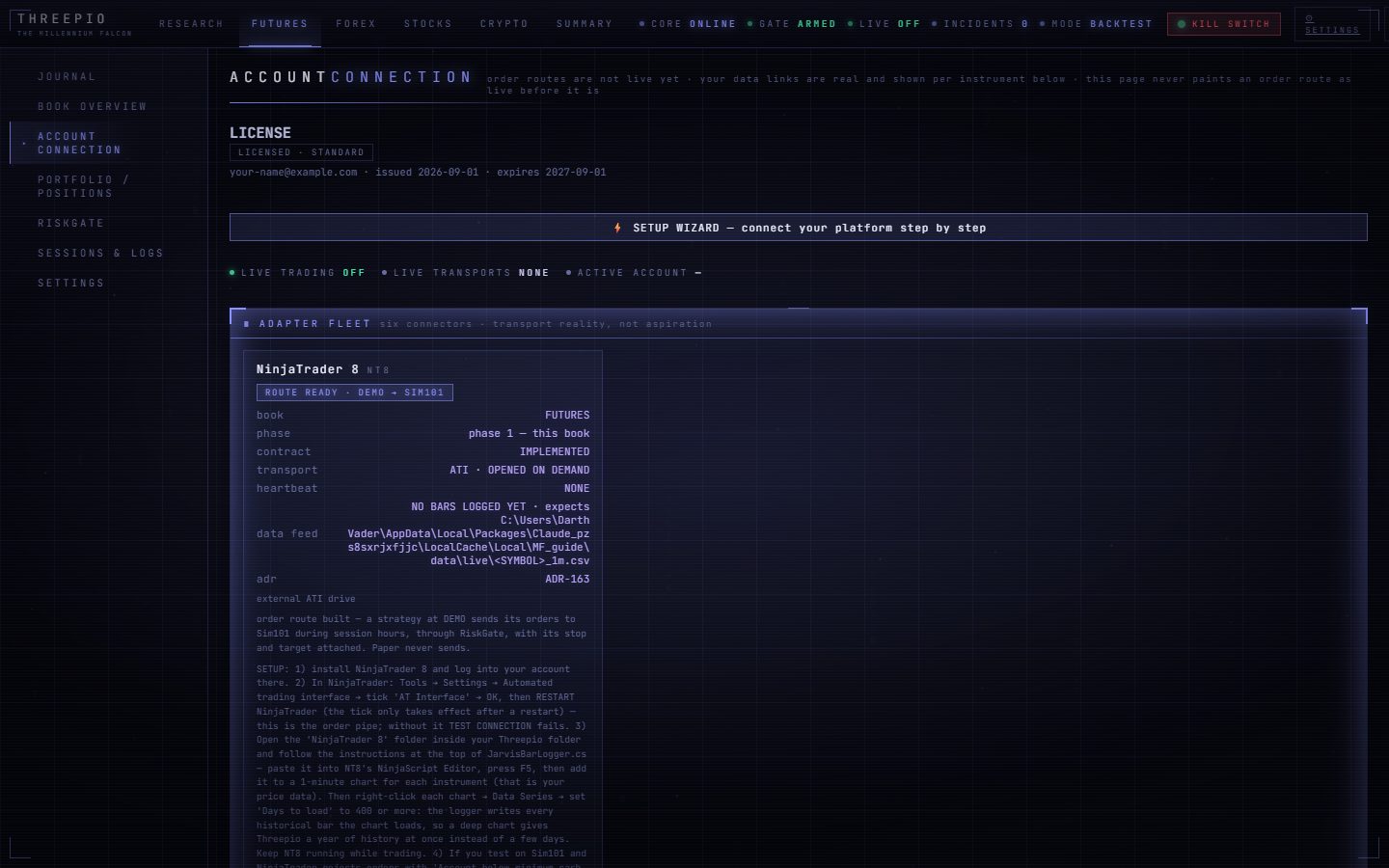
Task: Click the Adapter Fleet panel heading
Action: 314,324
